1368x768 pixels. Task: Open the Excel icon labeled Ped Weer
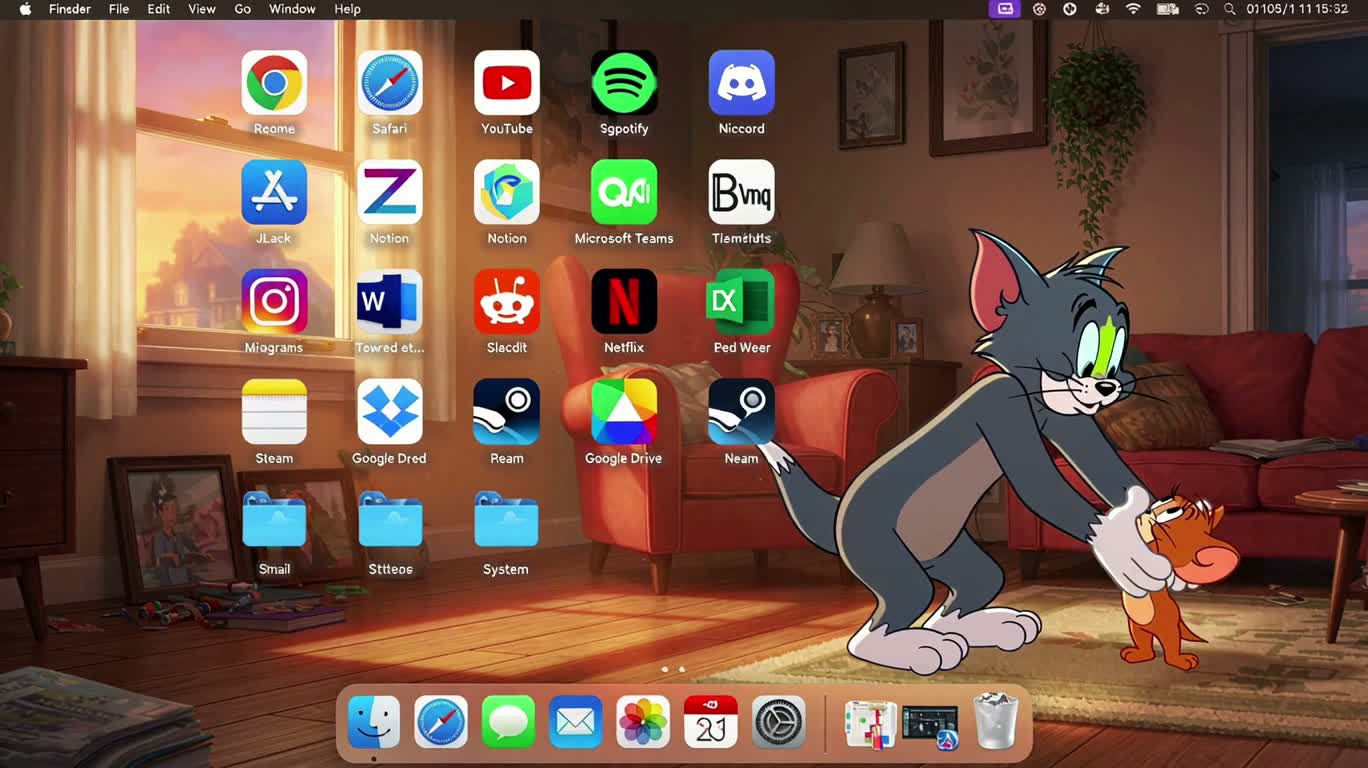click(x=742, y=301)
